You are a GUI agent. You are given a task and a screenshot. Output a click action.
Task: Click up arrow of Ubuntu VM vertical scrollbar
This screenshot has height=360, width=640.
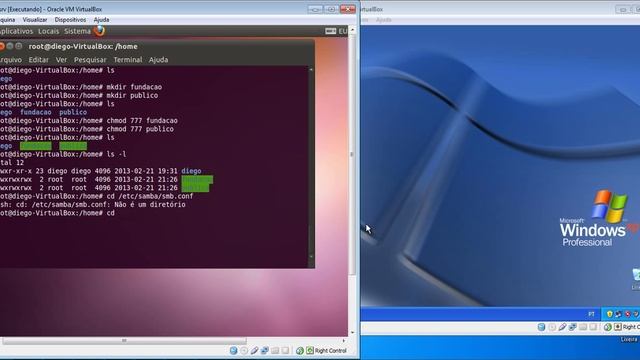[352, 30]
